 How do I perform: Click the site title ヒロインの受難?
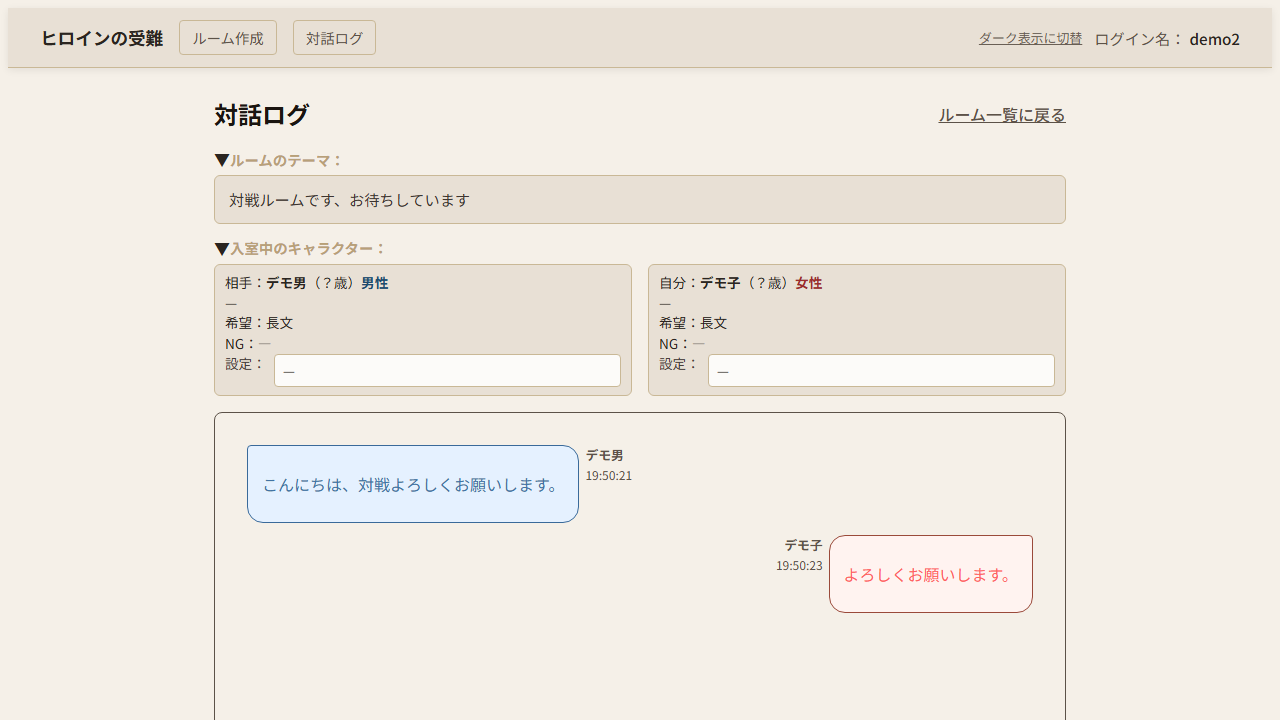(101, 37)
